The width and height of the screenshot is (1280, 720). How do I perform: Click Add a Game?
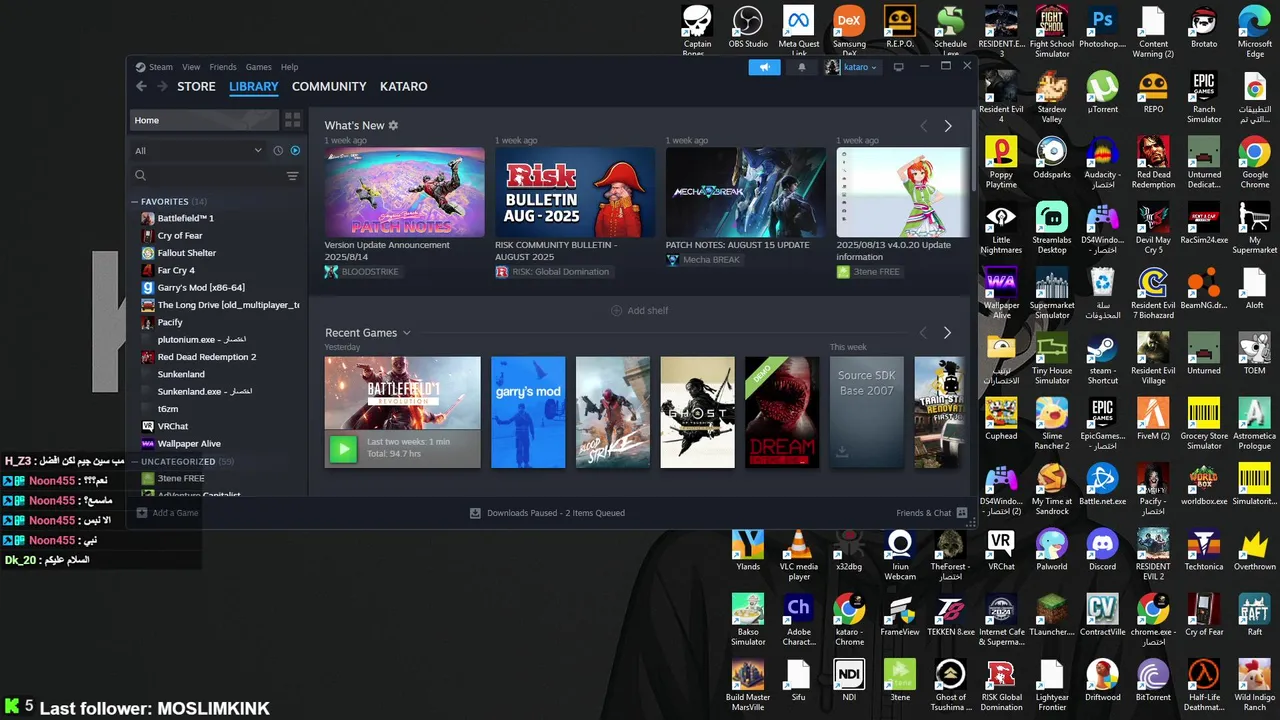[168, 513]
